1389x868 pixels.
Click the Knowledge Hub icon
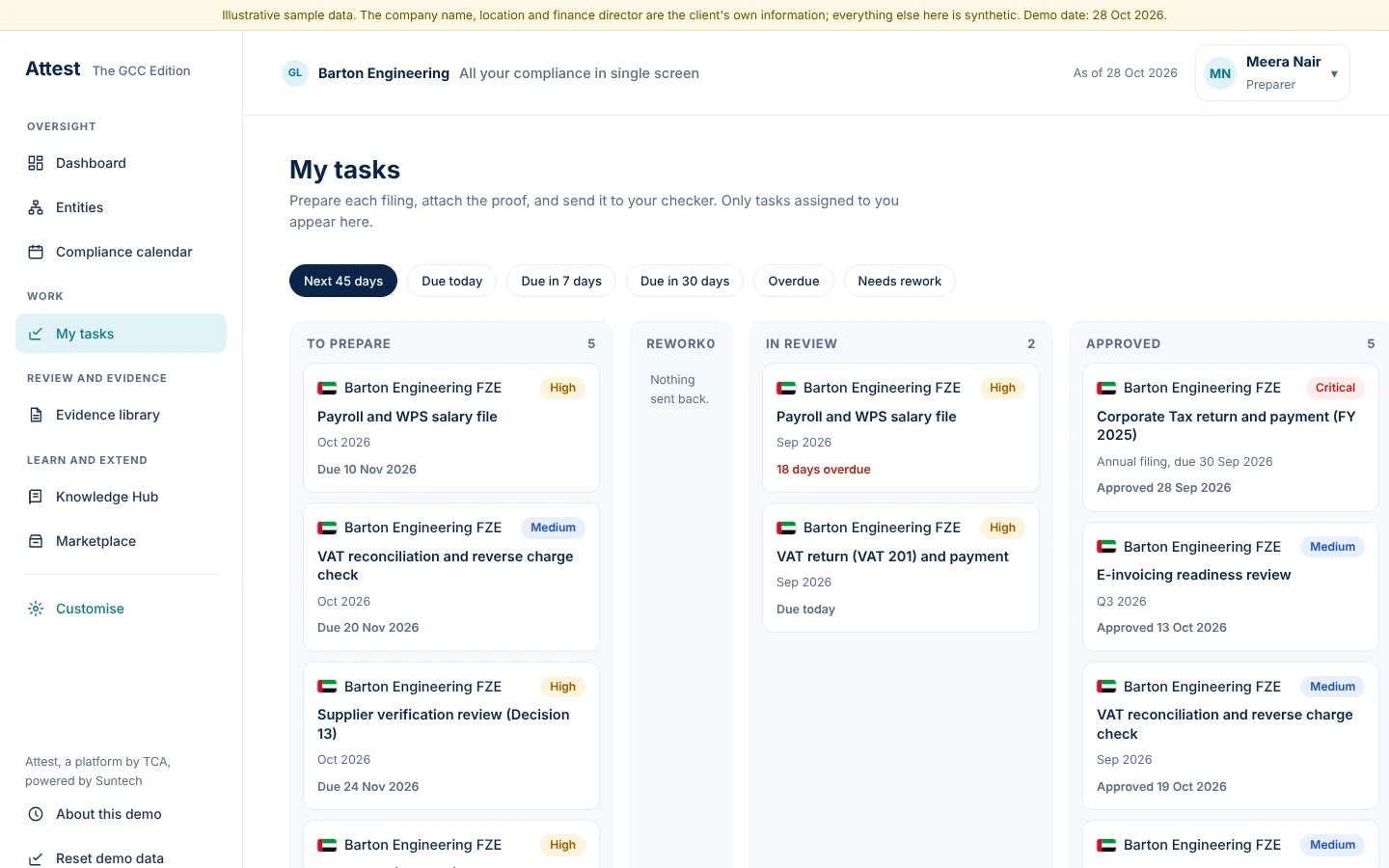tap(36, 497)
